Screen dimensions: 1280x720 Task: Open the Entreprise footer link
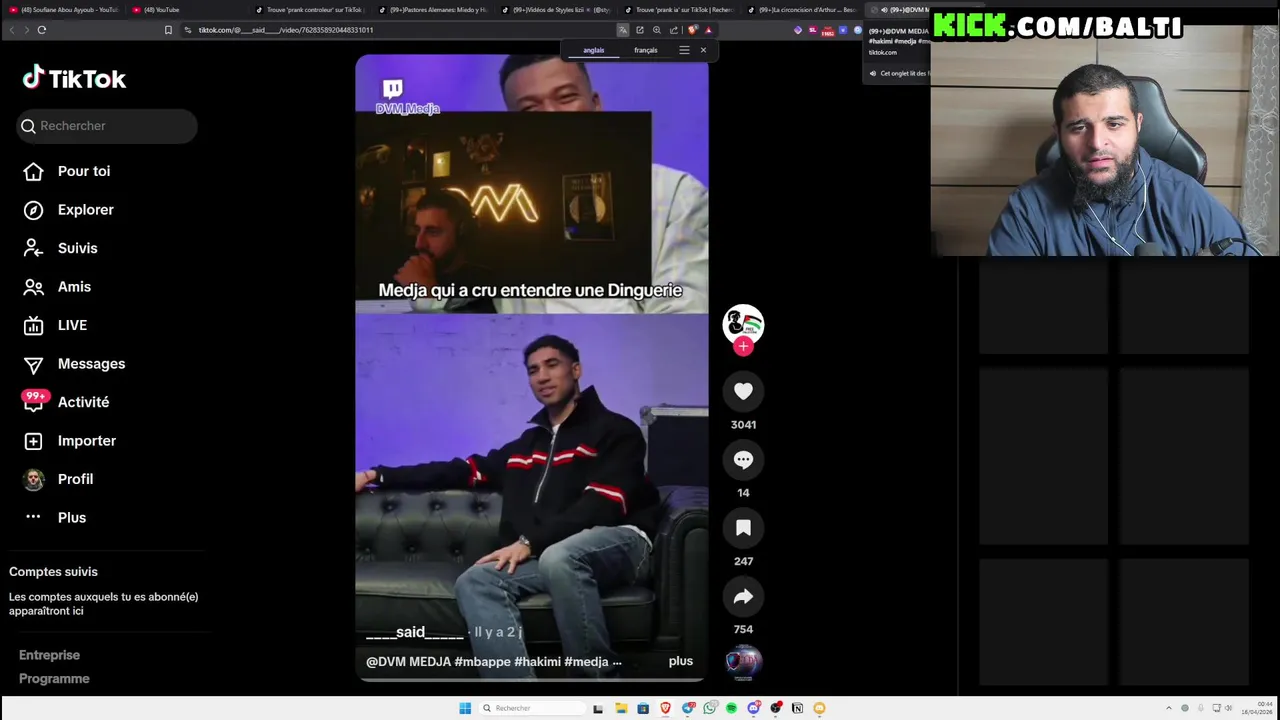(49, 655)
